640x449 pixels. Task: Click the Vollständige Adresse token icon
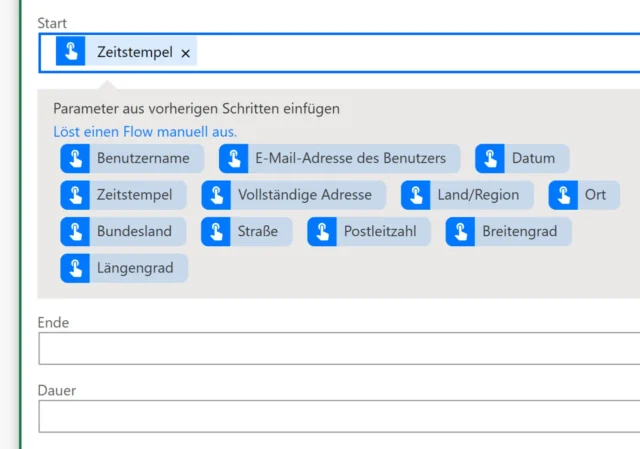(x=216, y=195)
